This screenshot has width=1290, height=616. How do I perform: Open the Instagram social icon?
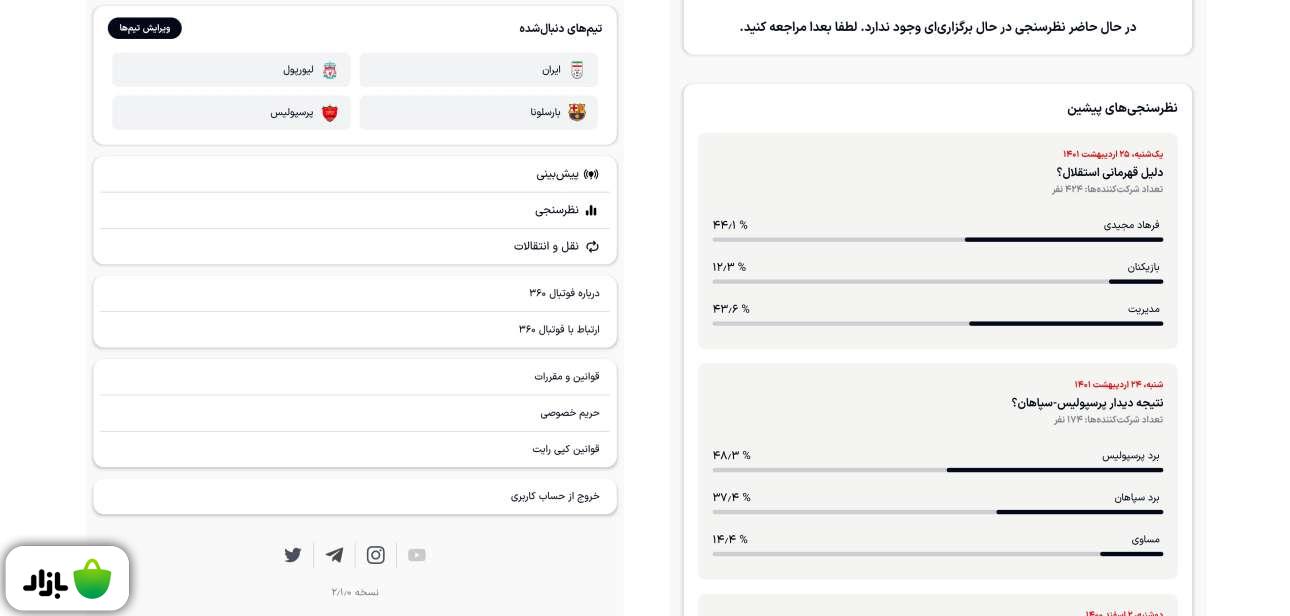376,555
